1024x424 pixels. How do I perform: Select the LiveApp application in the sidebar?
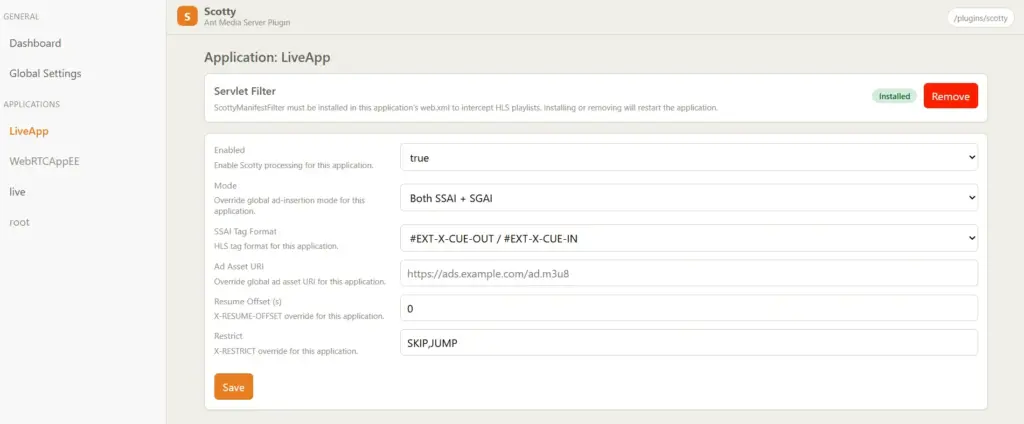pos(29,131)
